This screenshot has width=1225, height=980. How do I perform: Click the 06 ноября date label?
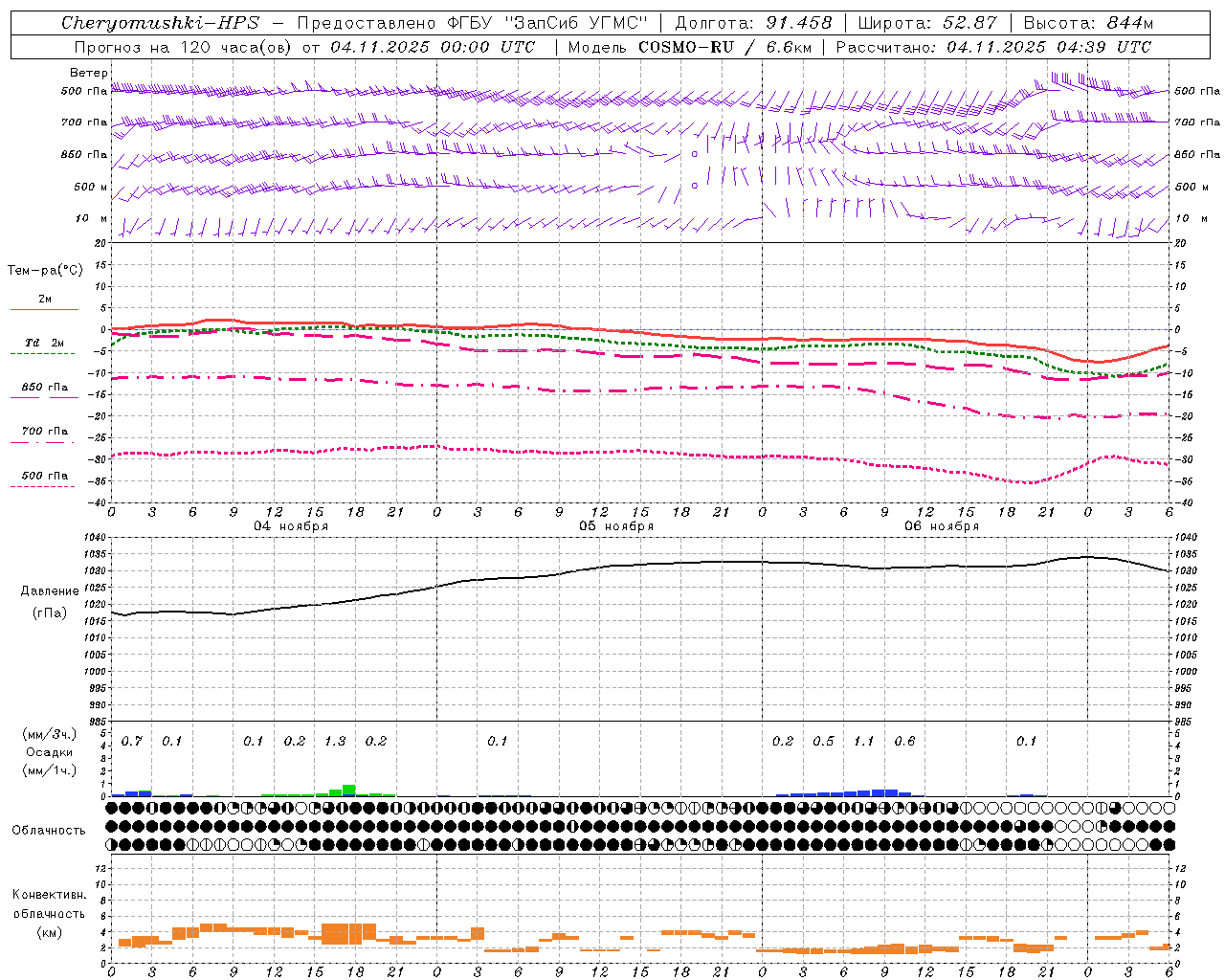[x=942, y=526]
